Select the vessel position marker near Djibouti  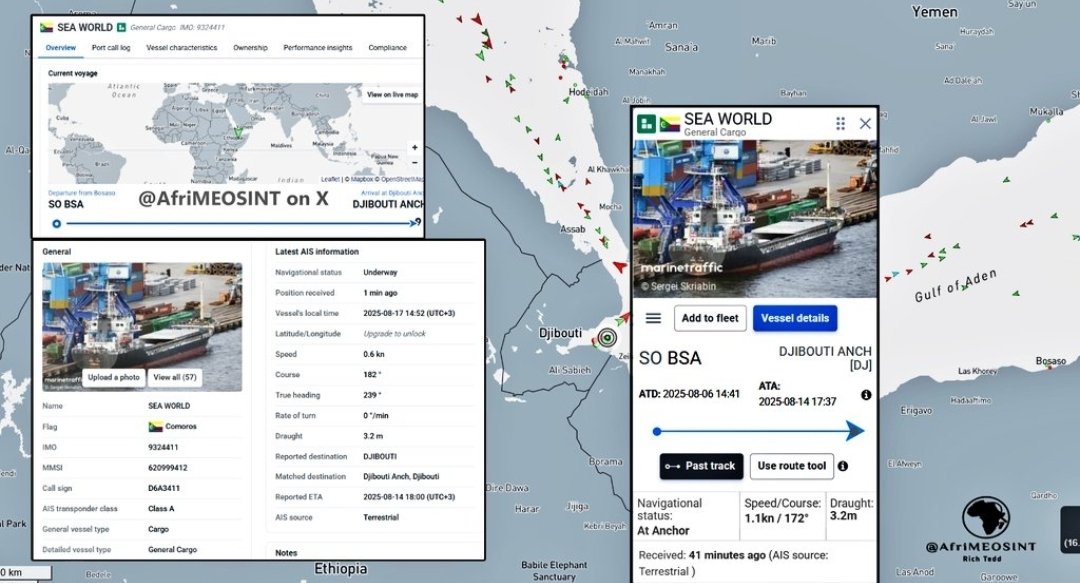point(609,335)
